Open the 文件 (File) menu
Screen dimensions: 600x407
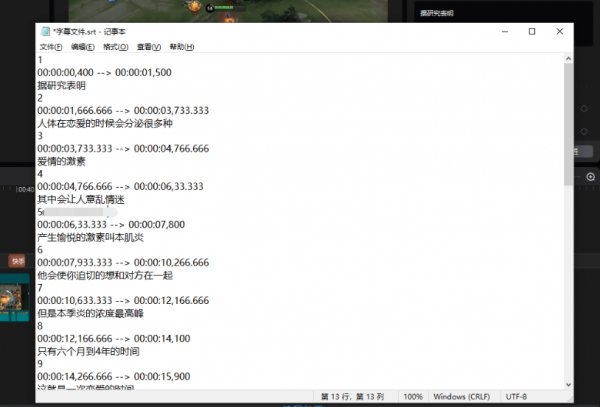point(50,47)
